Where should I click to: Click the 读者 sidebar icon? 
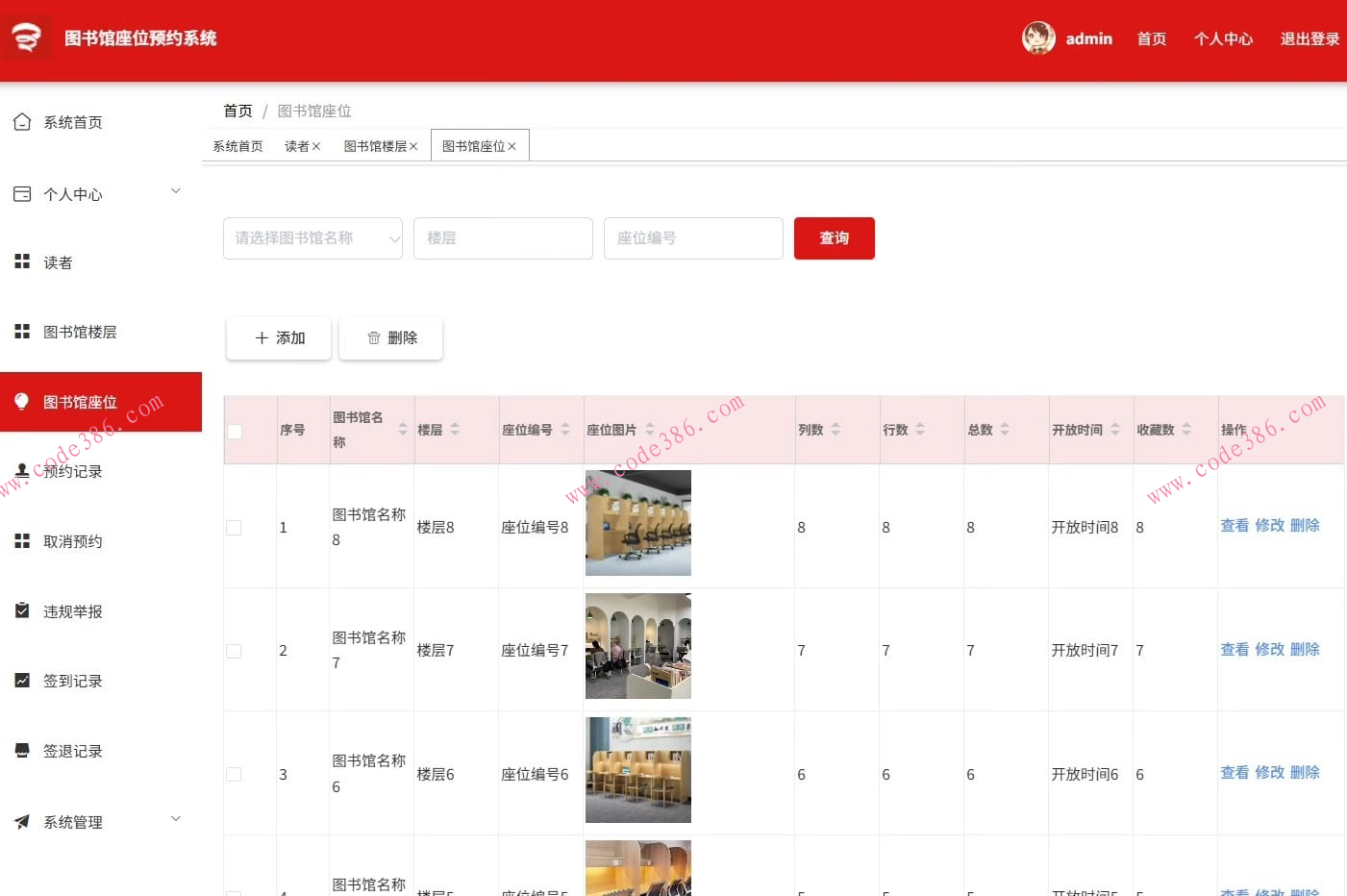tap(21, 261)
